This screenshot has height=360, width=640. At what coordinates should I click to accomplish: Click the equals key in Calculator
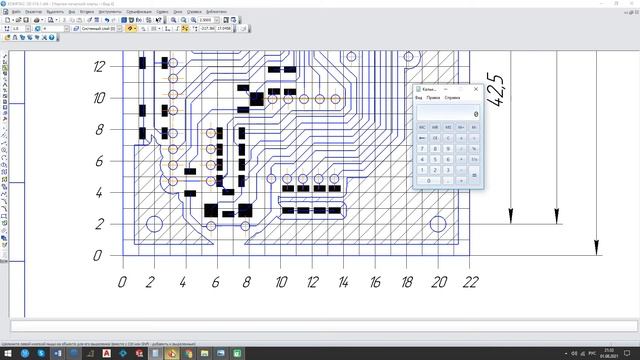(x=474, y=175)
